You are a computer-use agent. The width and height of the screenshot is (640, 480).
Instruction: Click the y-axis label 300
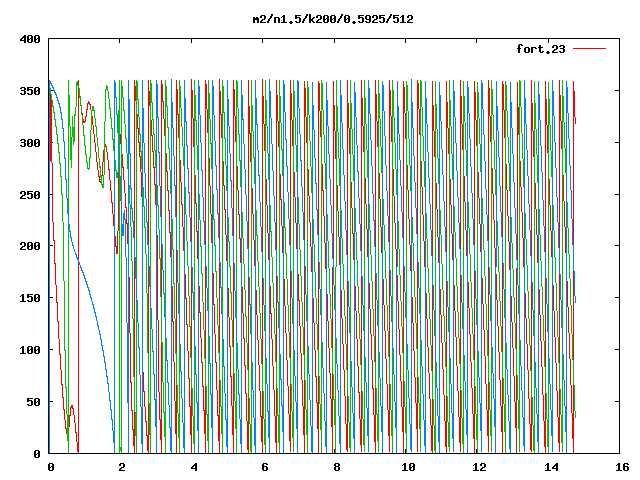pyautogui.click(x=30, y=143)
